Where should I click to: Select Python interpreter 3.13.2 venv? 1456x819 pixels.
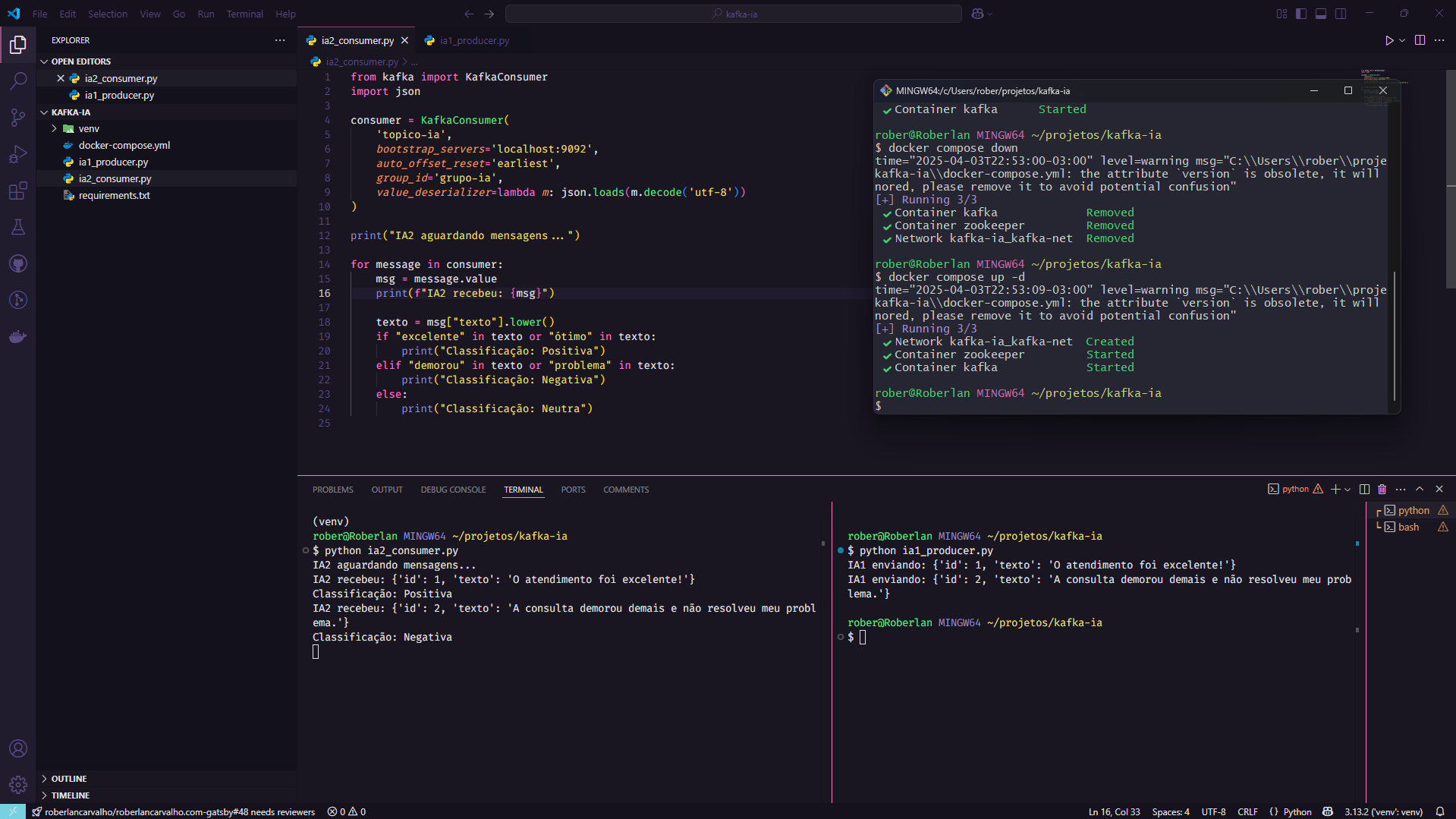point(1383,811)
